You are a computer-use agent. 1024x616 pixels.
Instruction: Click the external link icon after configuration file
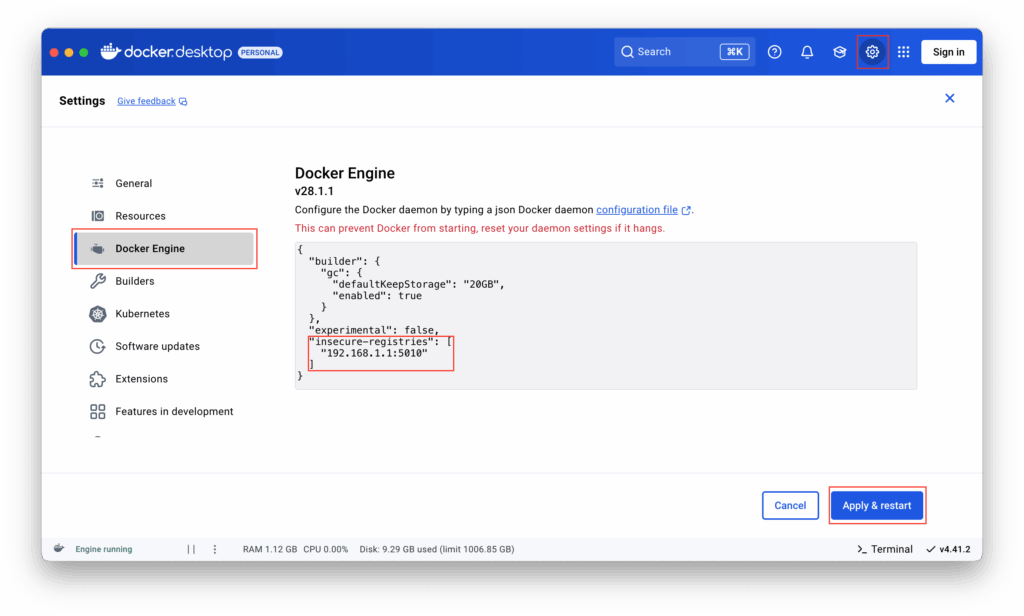(x=686, y=210)
